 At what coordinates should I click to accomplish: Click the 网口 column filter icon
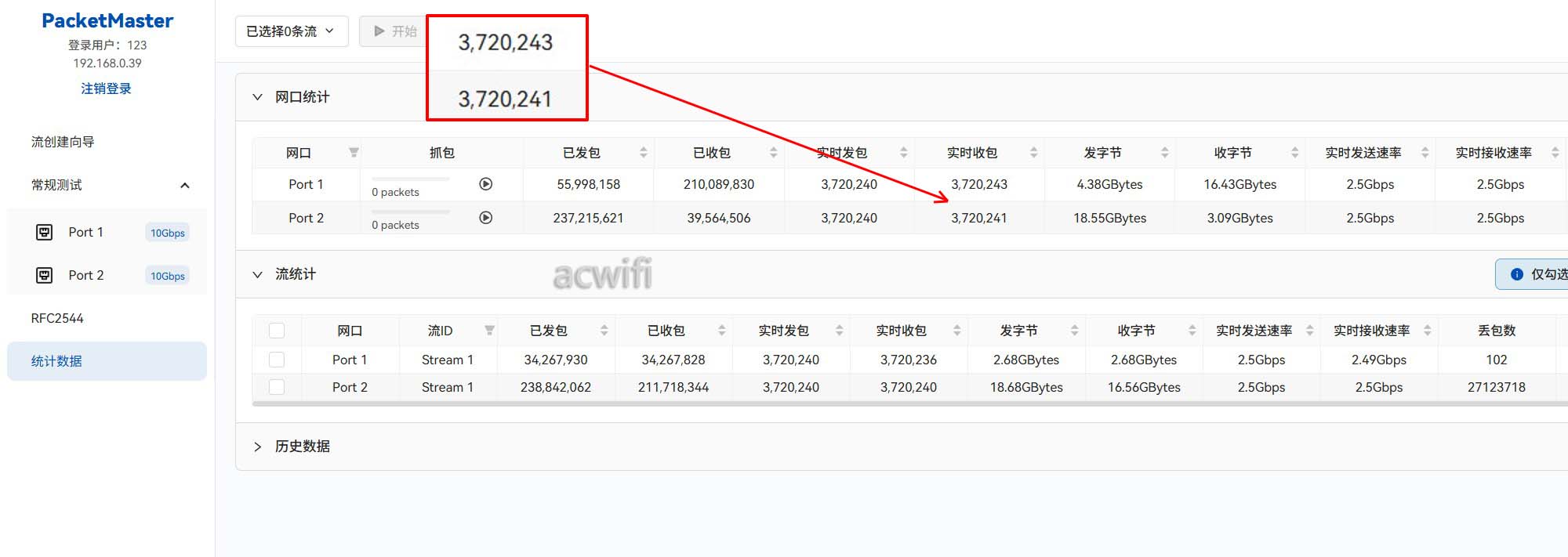[x=354, y=153]
